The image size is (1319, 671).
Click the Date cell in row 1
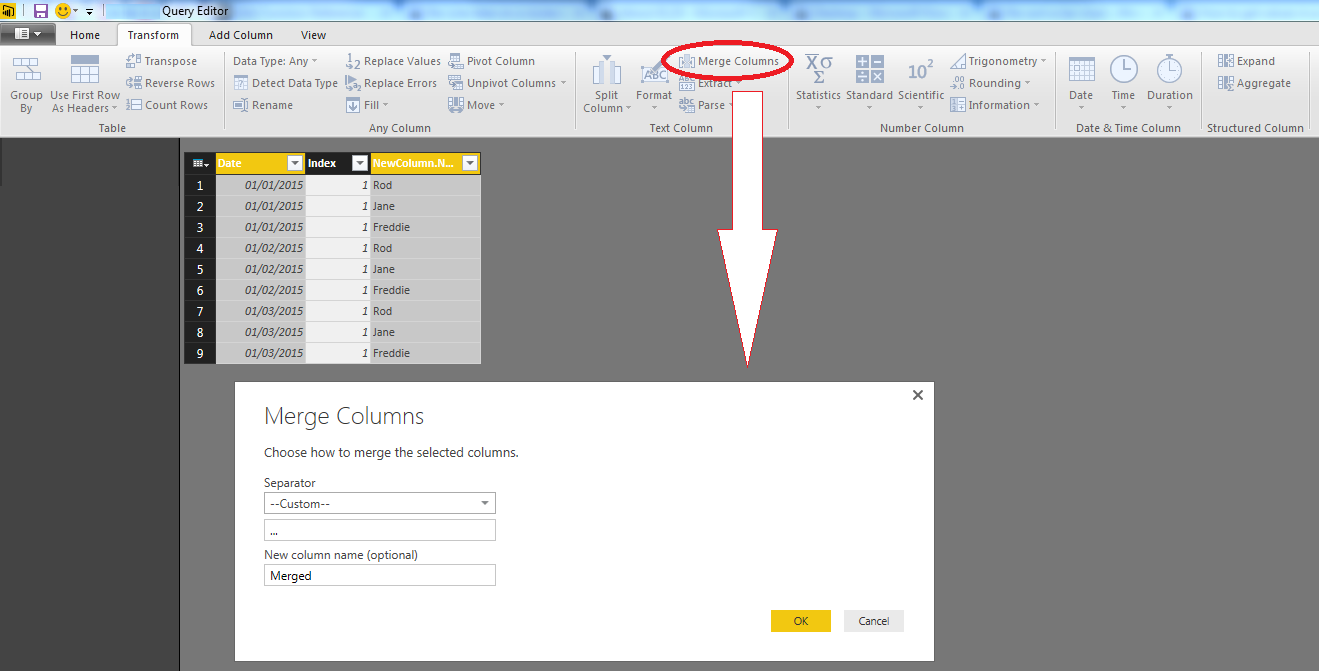point(261,185)
